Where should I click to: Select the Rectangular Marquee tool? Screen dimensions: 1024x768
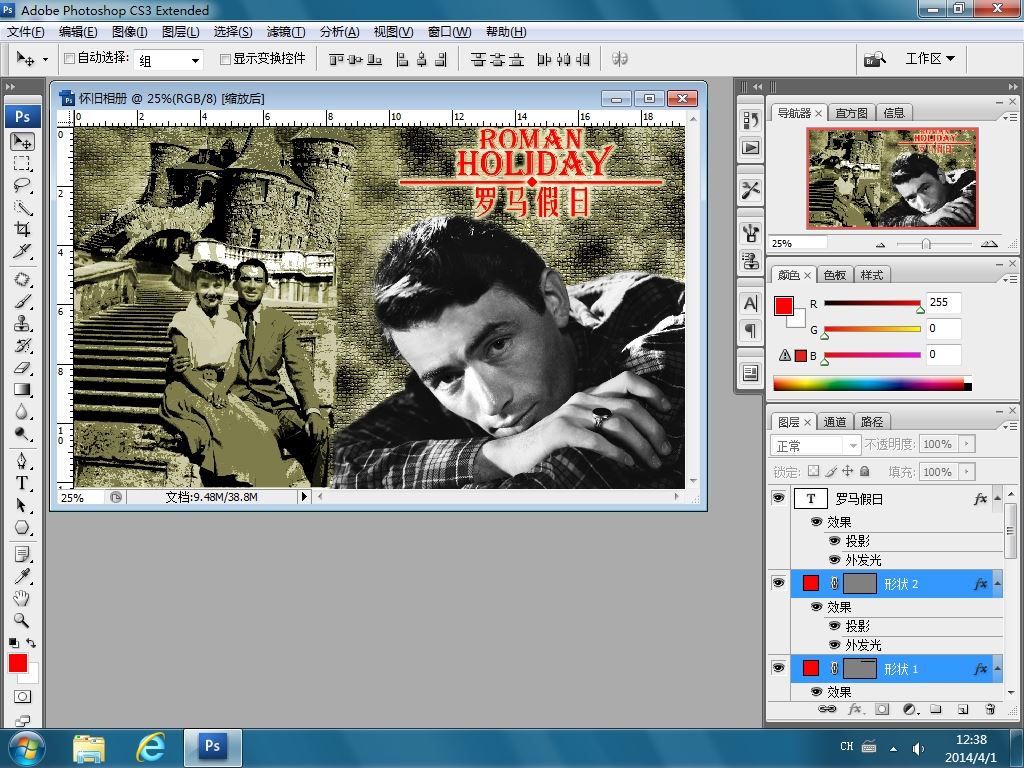point(23,163)
